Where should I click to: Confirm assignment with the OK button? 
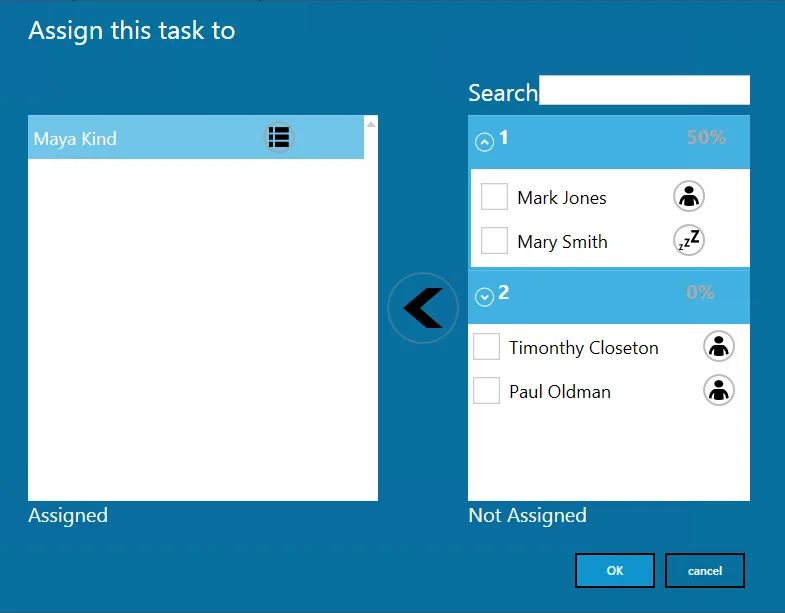pyautogui.click(x=615, y=570)
